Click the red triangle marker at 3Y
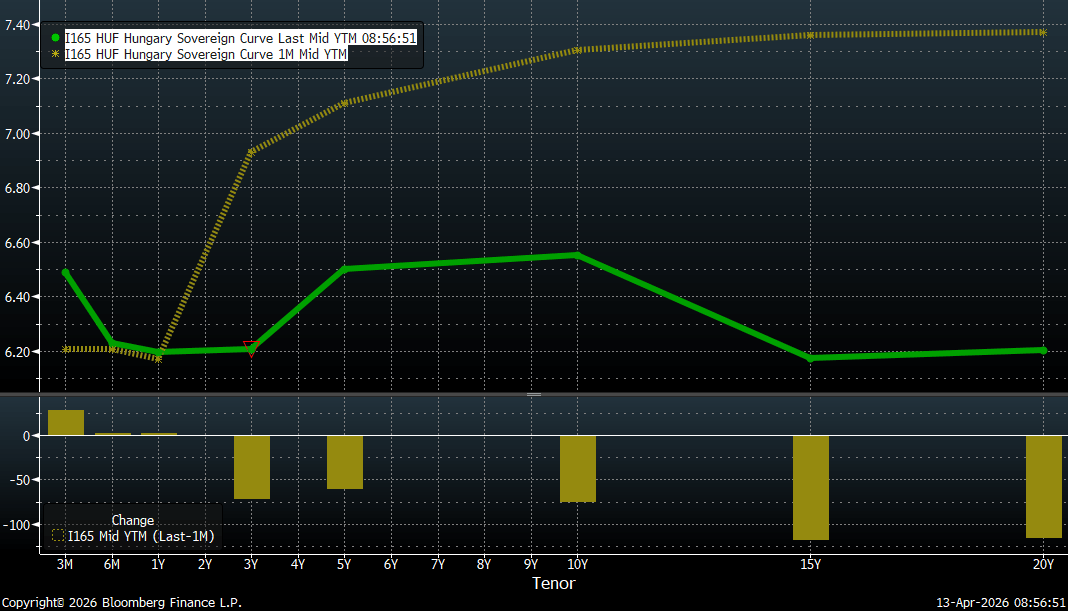The image size is (1068, 611). click(x=250, y=348)
